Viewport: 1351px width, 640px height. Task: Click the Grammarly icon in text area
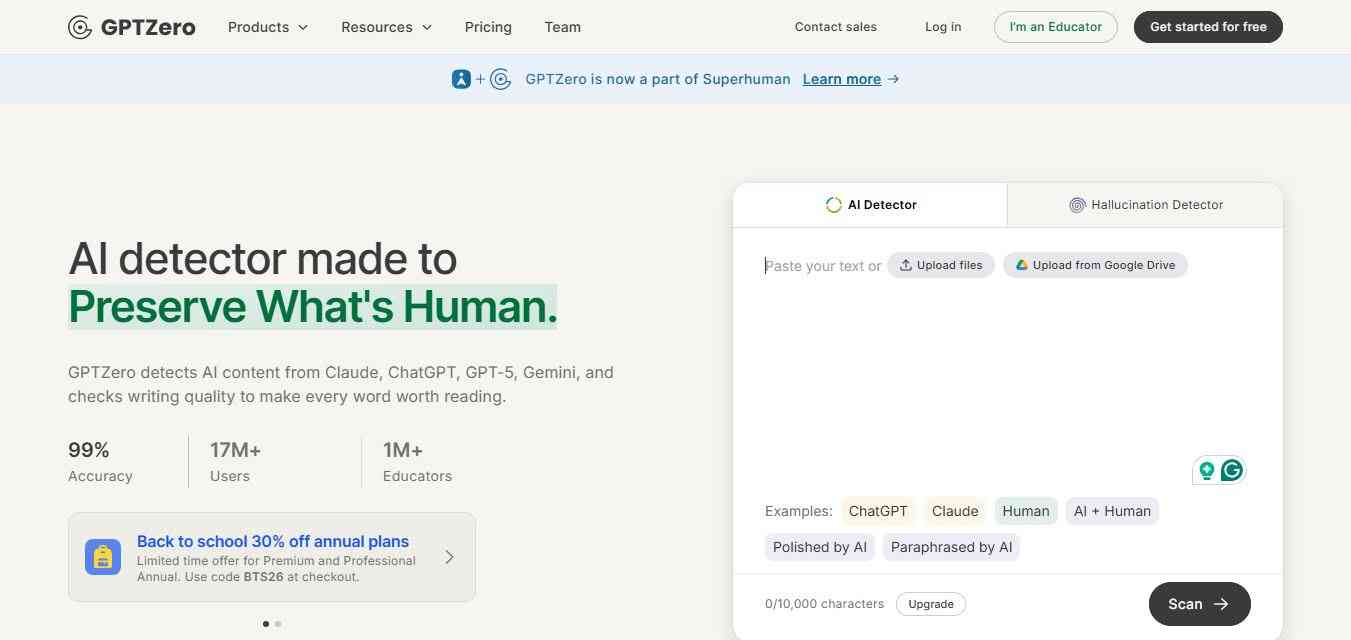[x=1232, y=470]
